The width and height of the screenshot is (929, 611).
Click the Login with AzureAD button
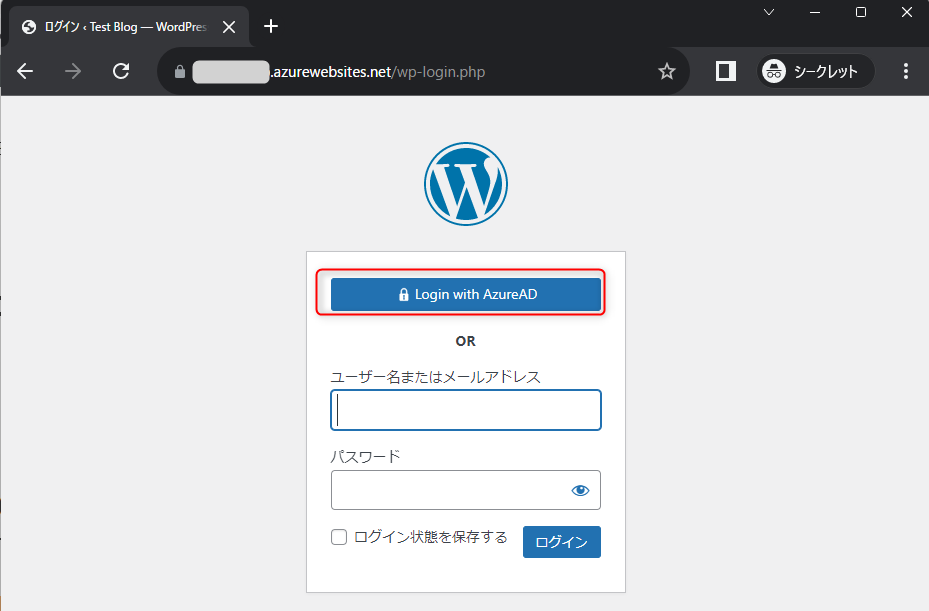[x=466, y=294]
